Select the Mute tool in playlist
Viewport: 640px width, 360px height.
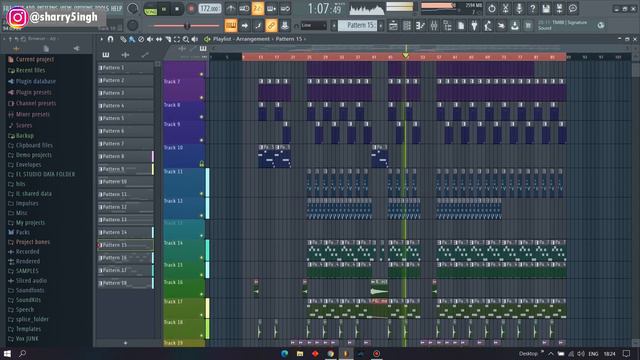click(150, 39)
